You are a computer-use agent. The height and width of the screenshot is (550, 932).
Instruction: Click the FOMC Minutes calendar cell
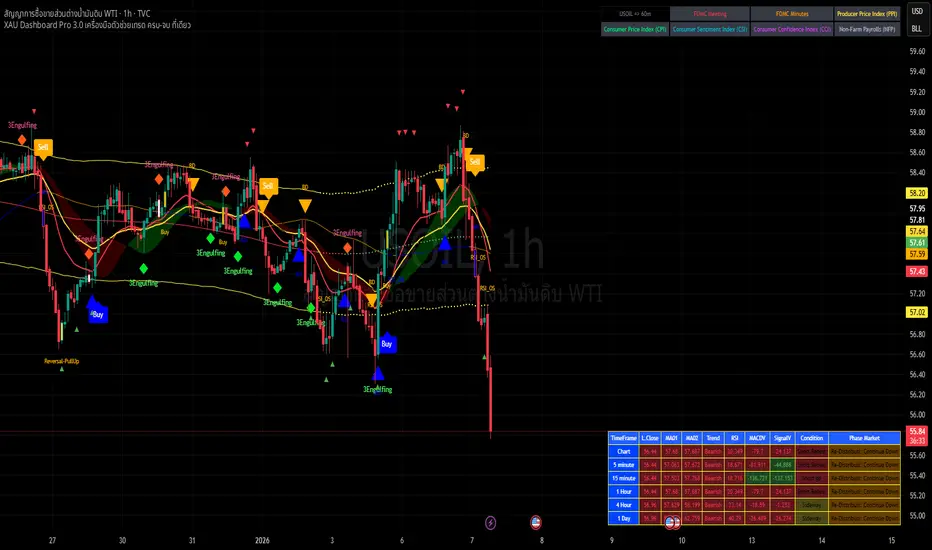tap(792, 14)
